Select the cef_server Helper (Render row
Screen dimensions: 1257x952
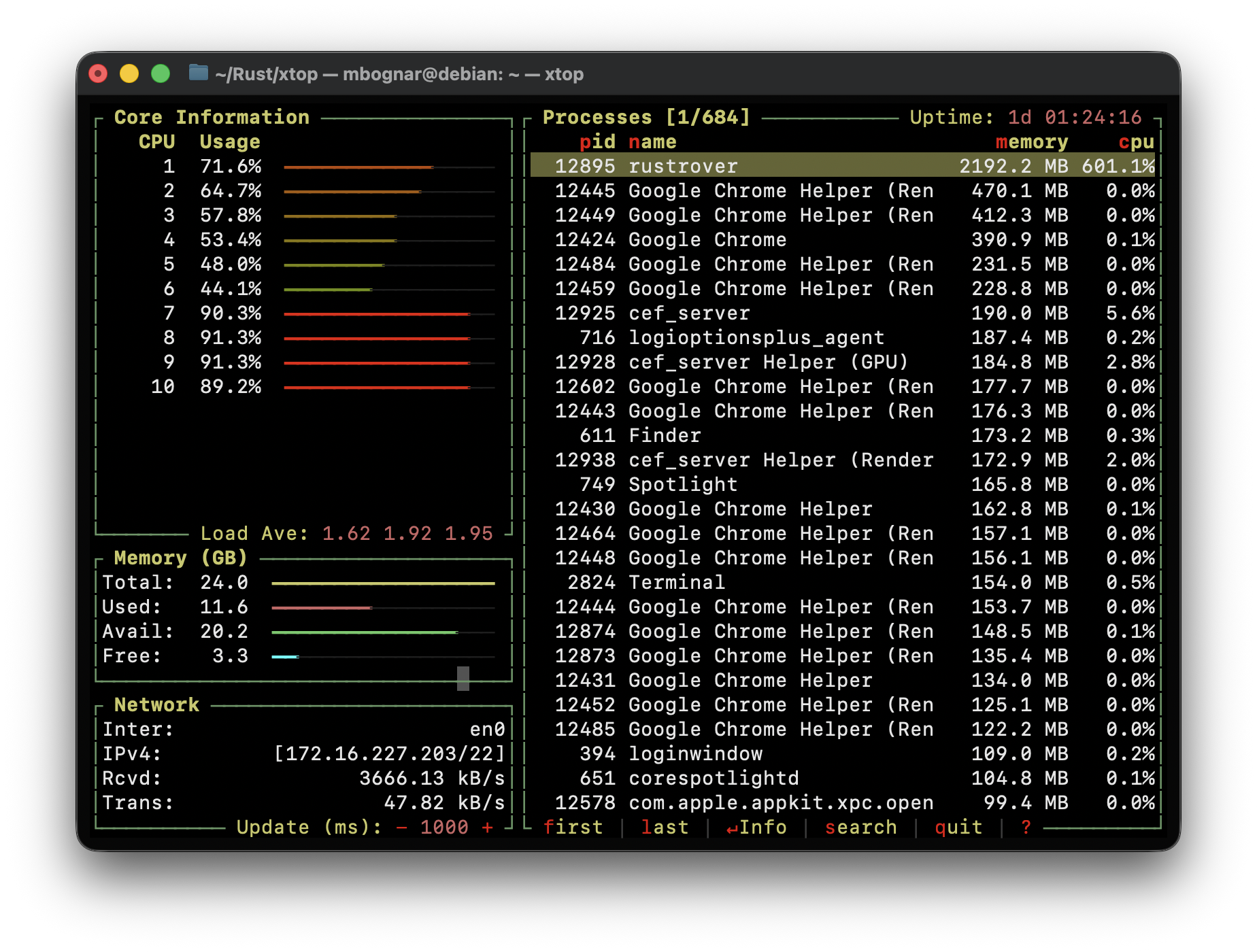[843, 460]
